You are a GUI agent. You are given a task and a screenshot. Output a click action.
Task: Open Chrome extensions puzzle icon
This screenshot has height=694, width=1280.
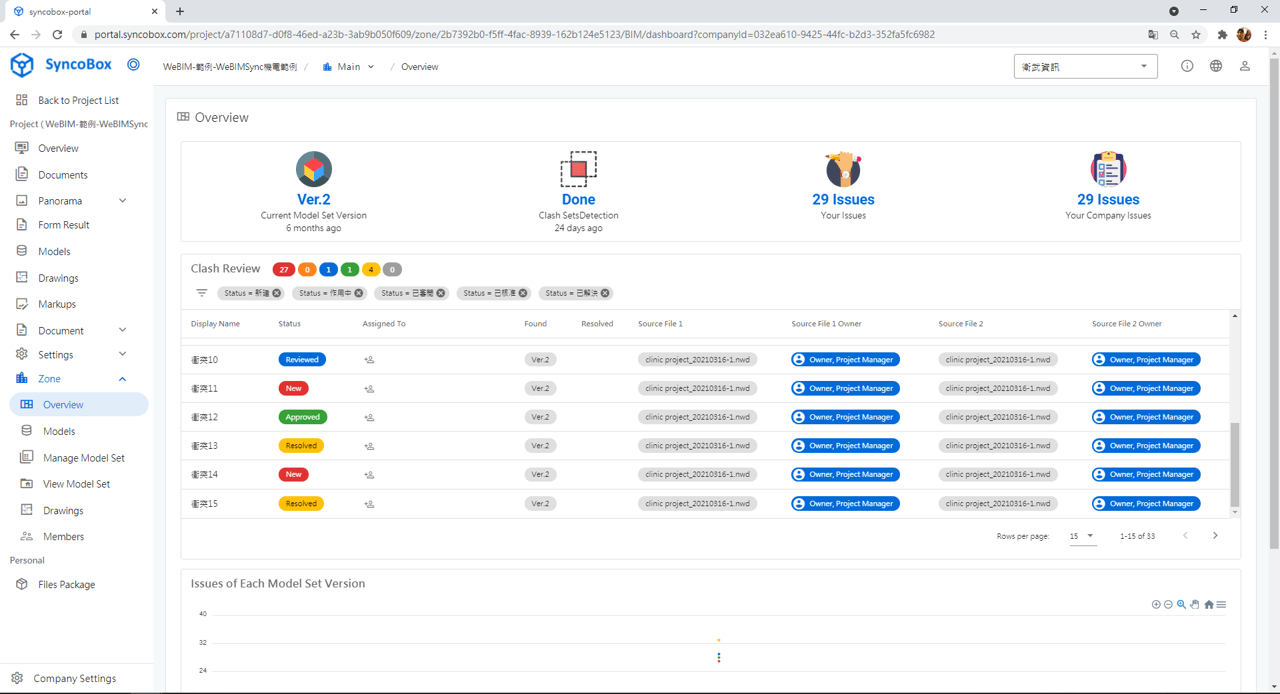(x=1222, y=34)
